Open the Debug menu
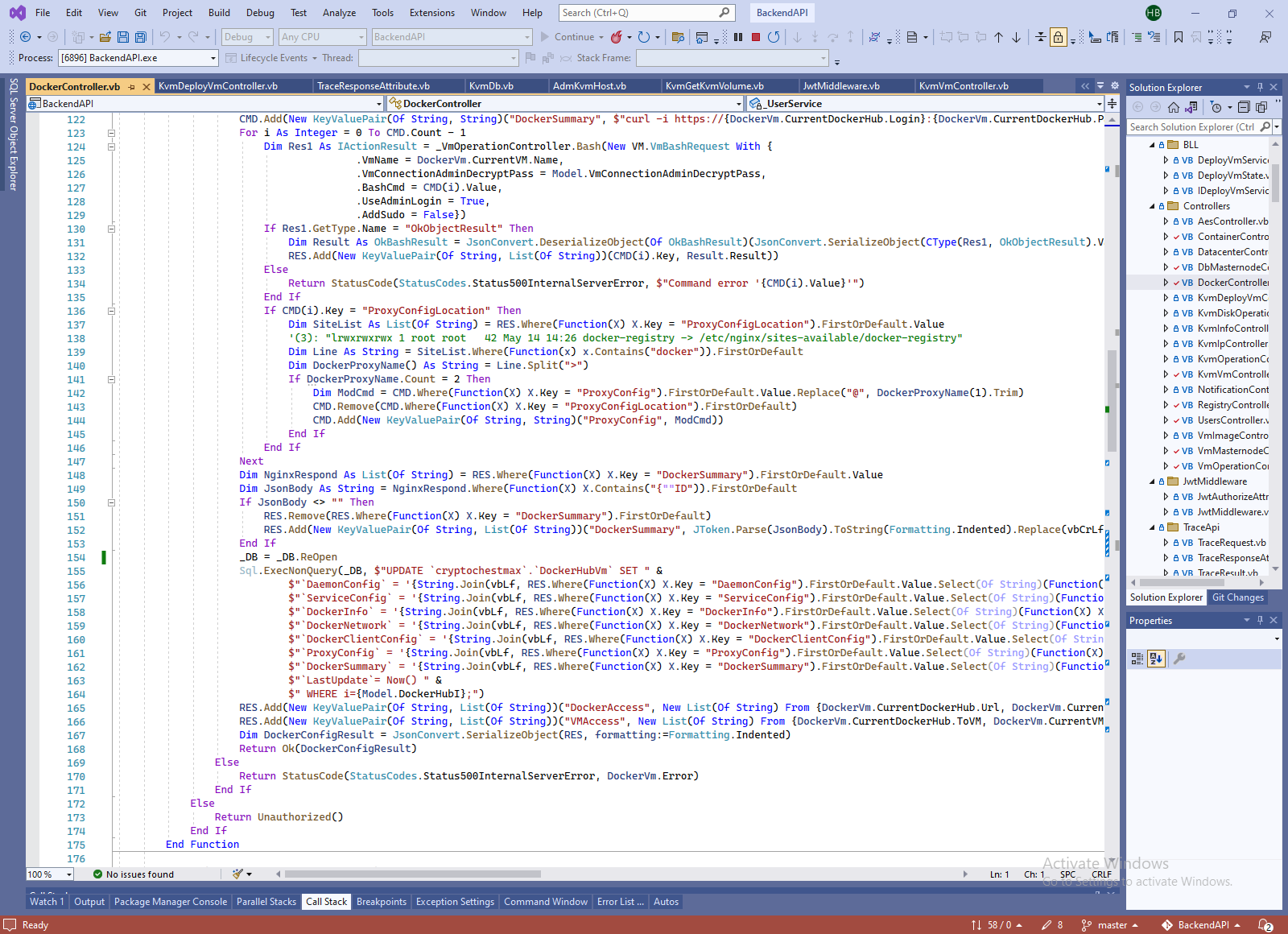1288x934 pixels. pos(260,13)
